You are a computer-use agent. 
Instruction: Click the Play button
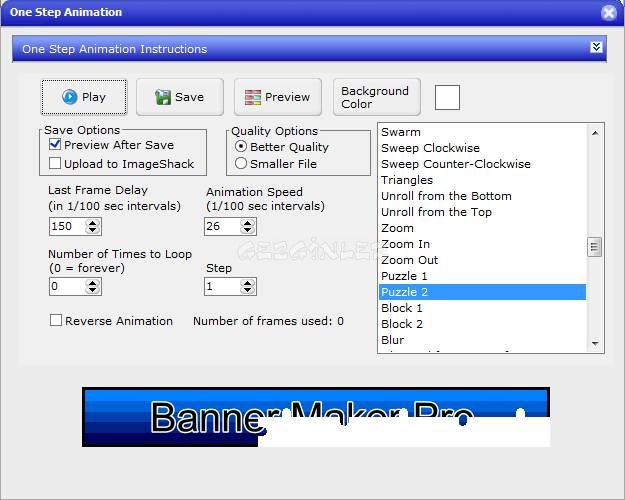tap(84, 97)
